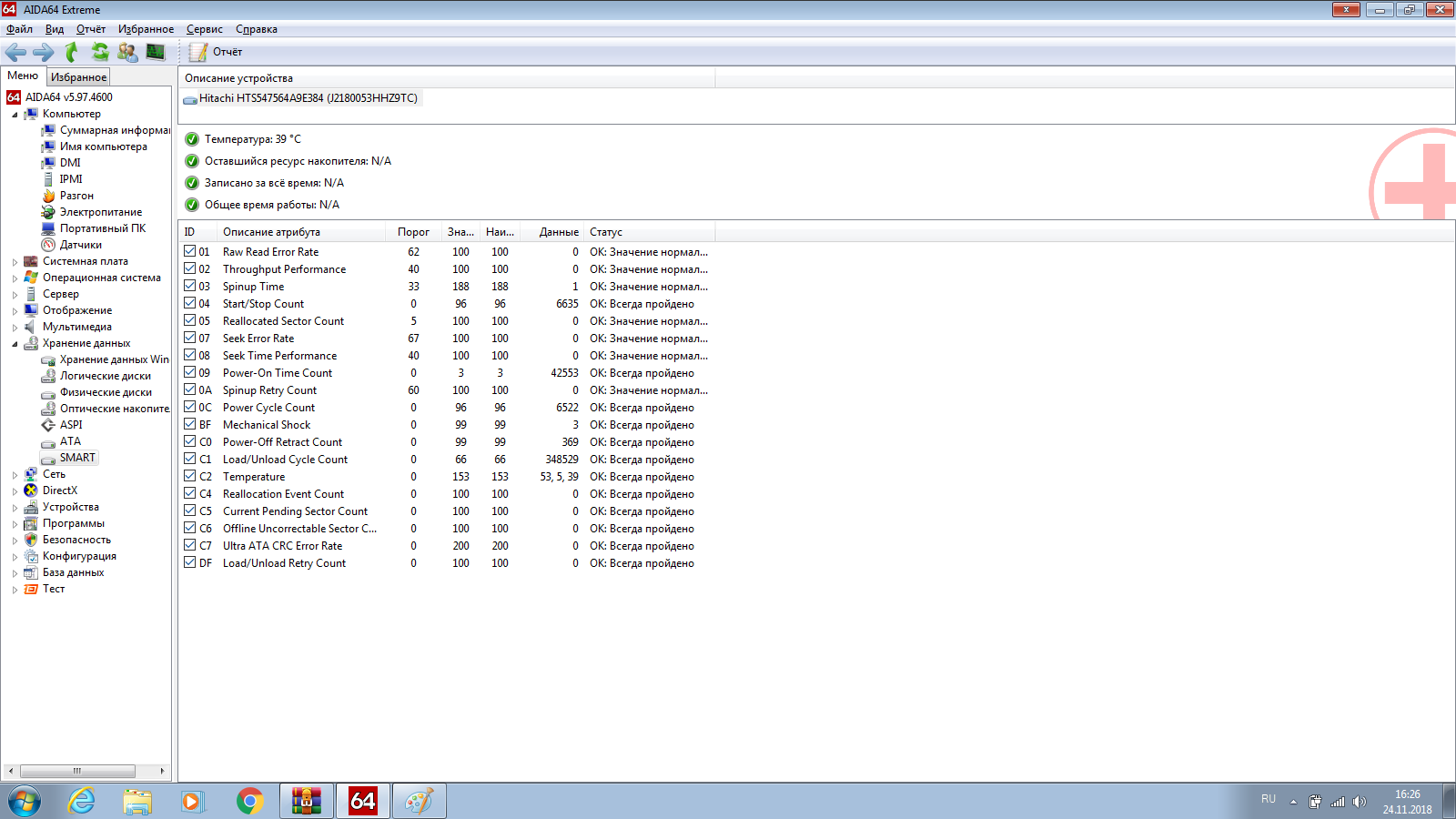Expand the Сеть tree node
The image size is (1456, 819).
coord(15,475)
